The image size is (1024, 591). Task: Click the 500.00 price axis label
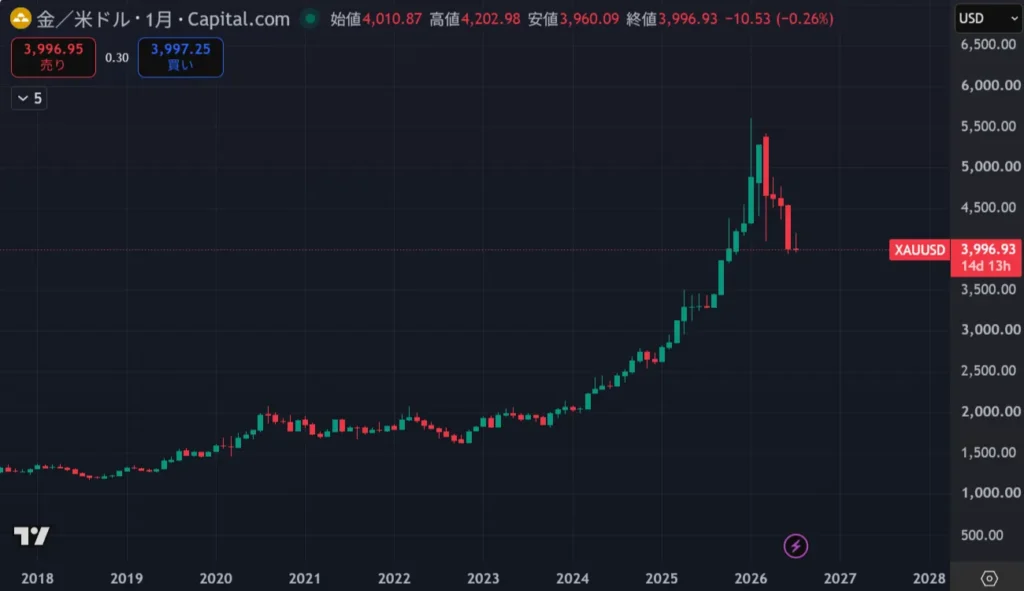click(x=982, y=535)
